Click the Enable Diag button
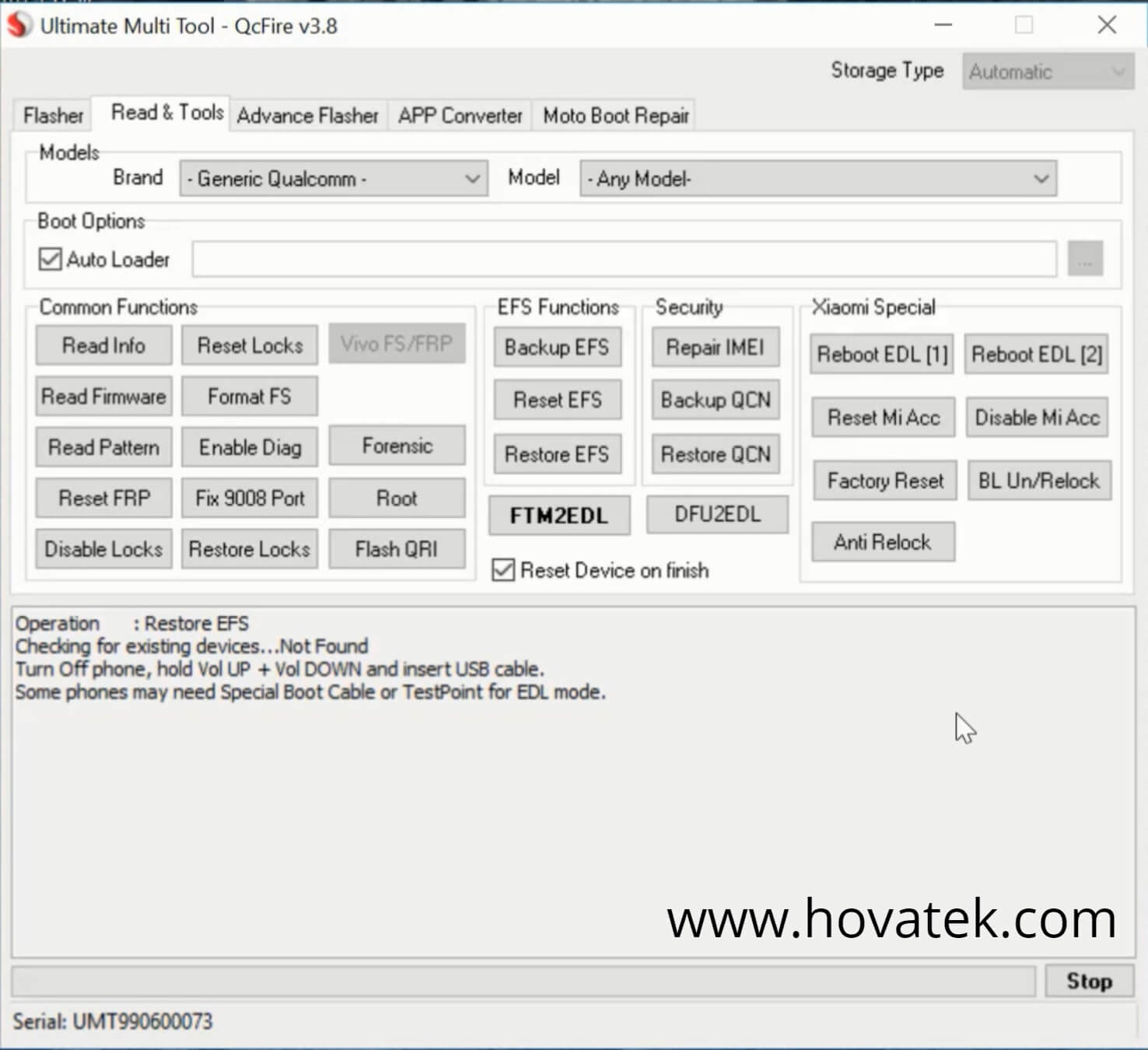The width and height of the screenshot is (1148, 1050). click(250, 447)
